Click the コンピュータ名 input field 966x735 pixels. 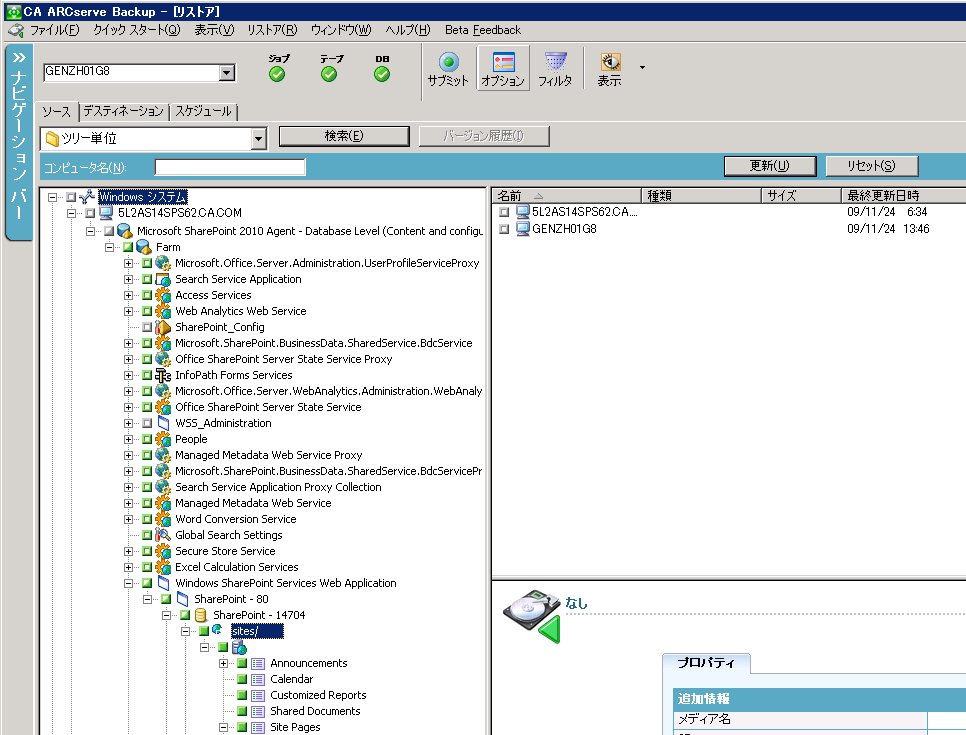[230, 167]
